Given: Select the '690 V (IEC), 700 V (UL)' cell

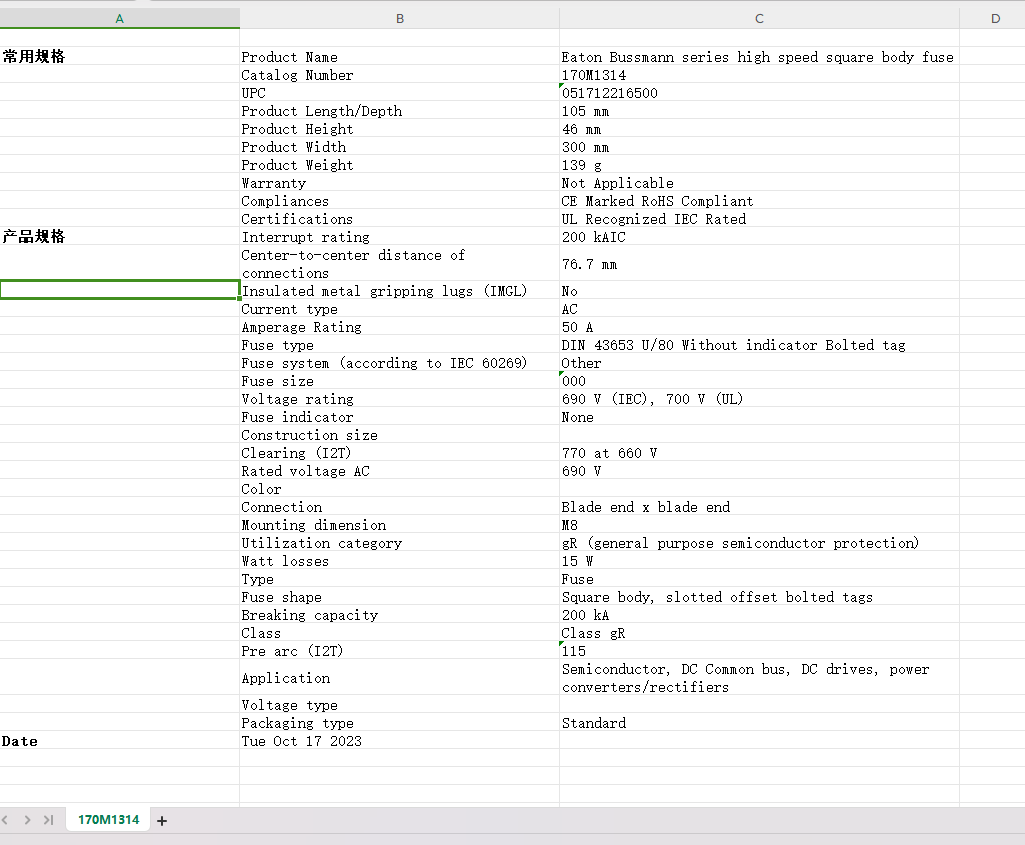Looking at the screenshot, I should point(759,399).
